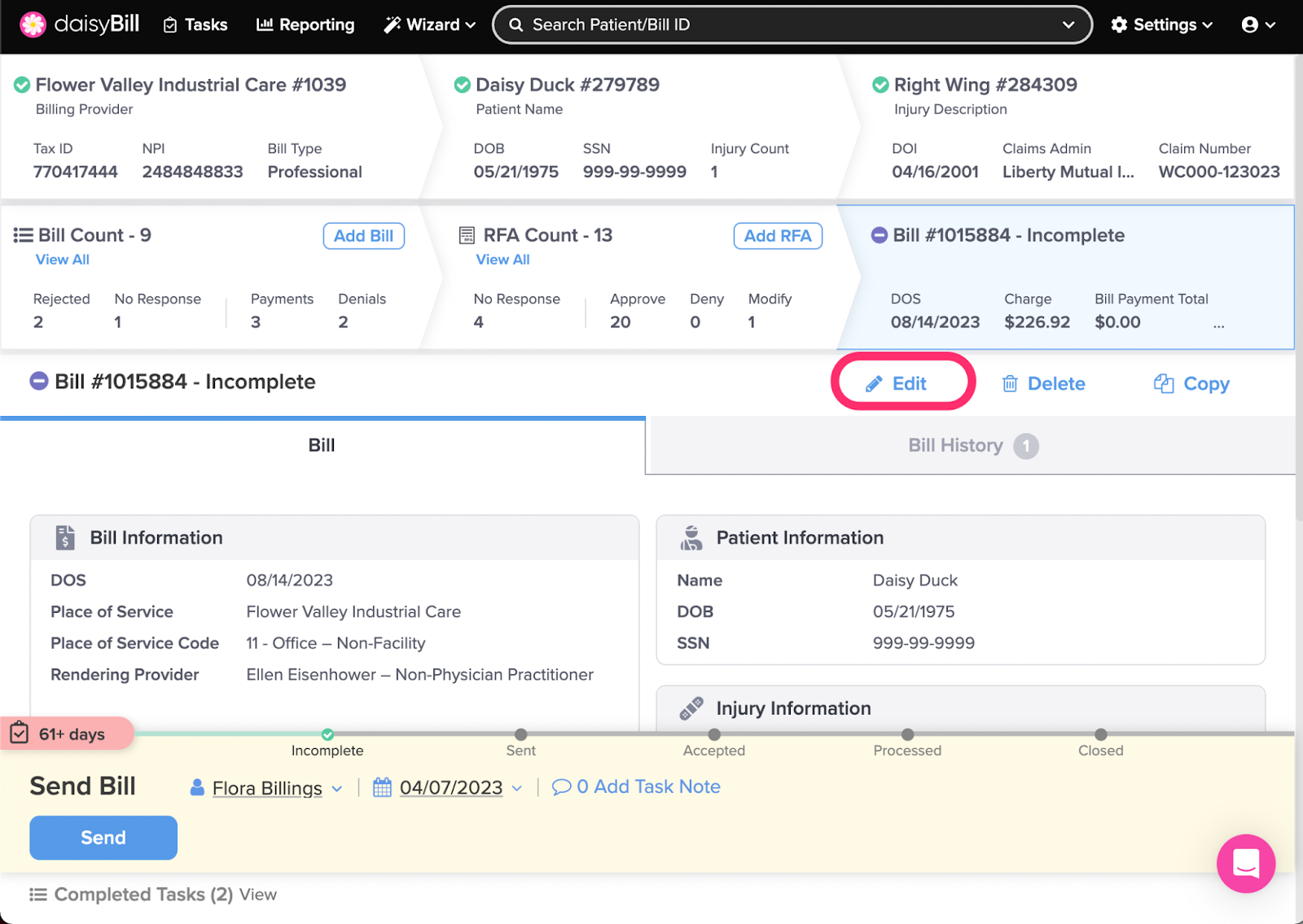Click the Reporting chart icon

(265, 24)
